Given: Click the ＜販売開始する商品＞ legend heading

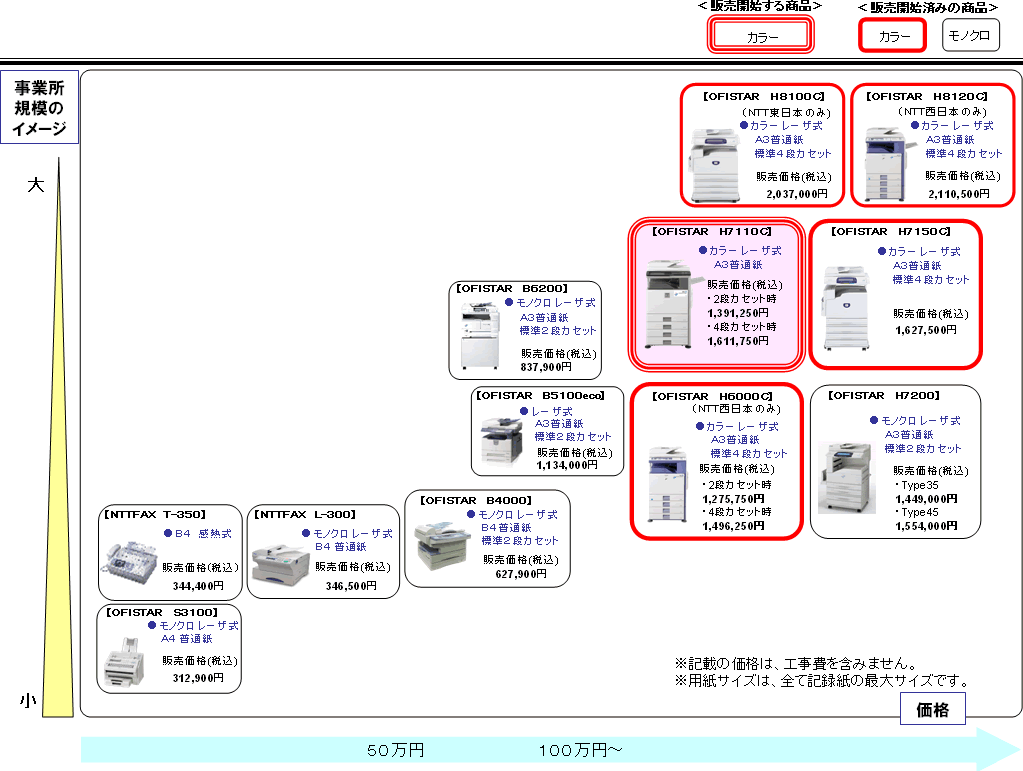Looking at the screenshot, I should pos(760,7).
